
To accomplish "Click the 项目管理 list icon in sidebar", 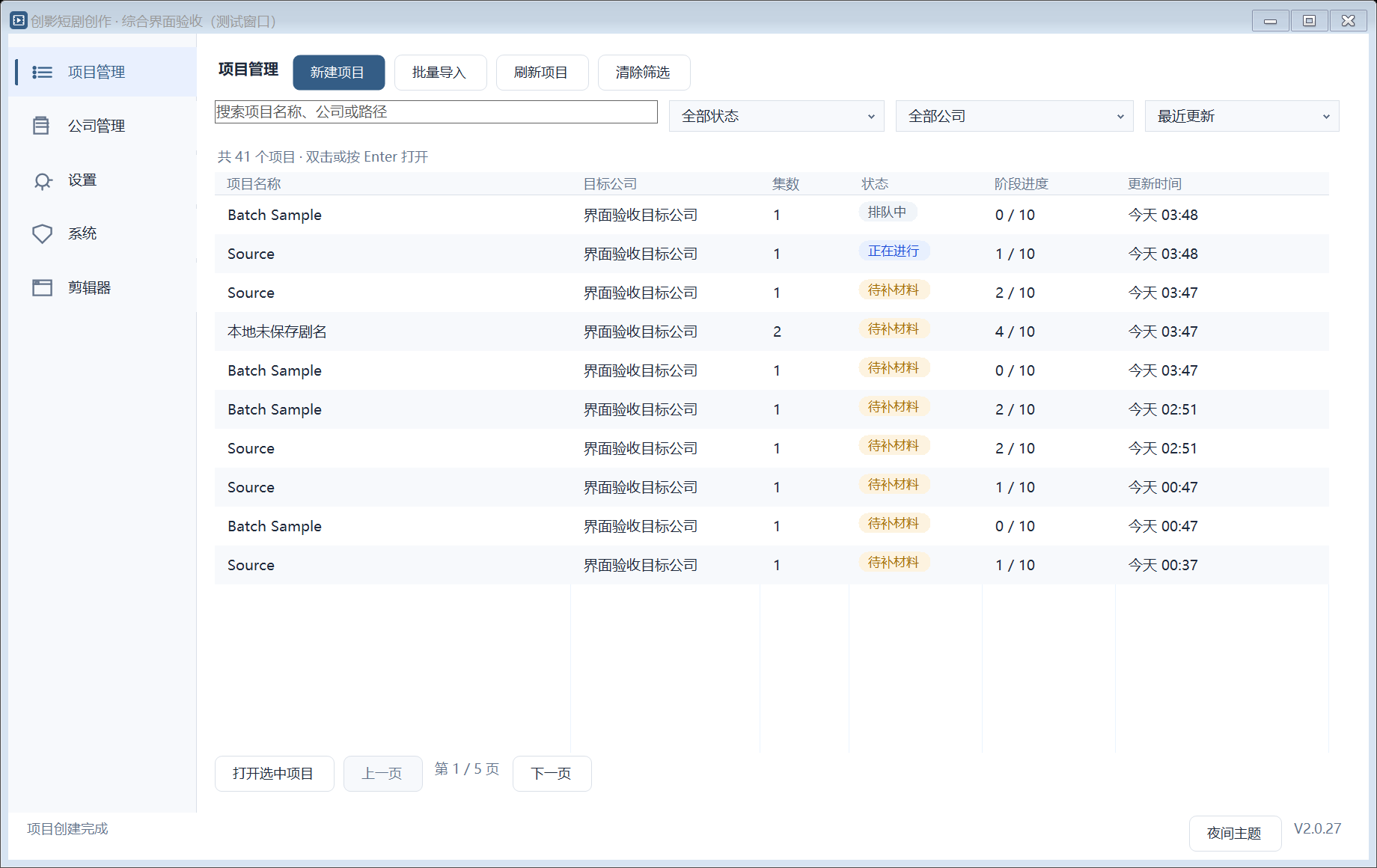I will point(42,72).
